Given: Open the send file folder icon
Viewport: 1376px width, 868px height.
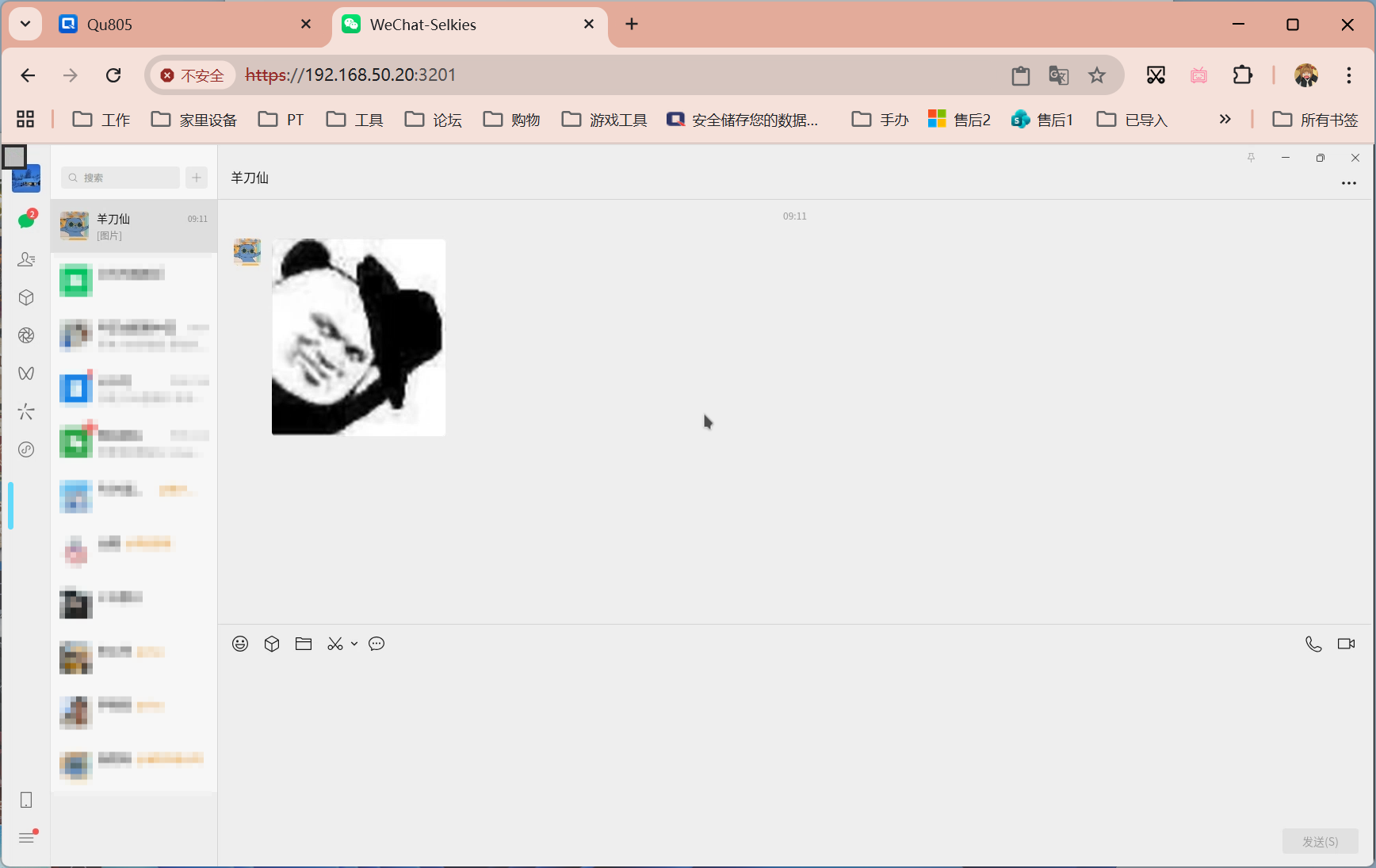Looking at the screenshot, I should [x=303, y=644].
